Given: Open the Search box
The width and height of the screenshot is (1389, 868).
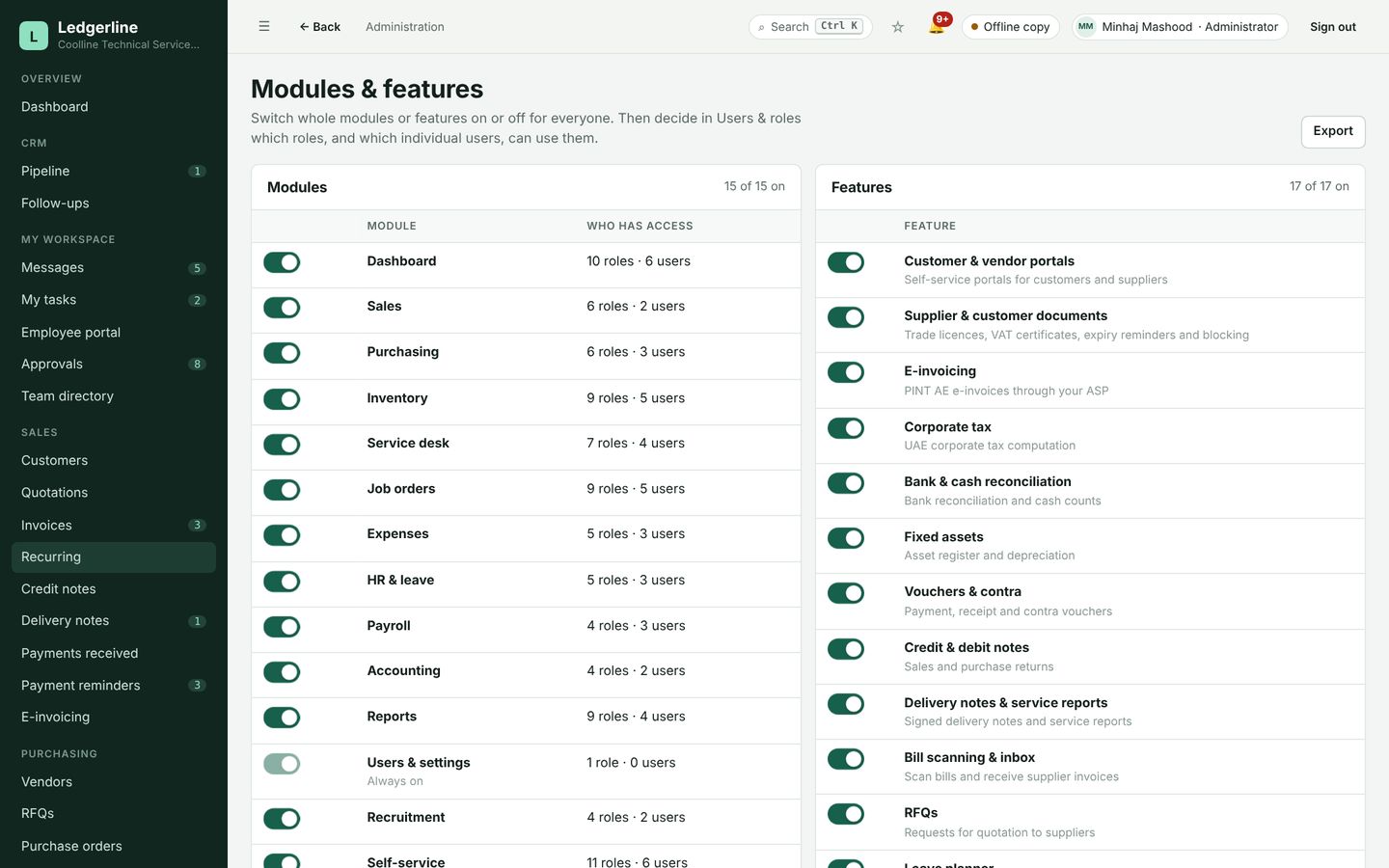Looking at the screenshot, I should pos(810,27).
